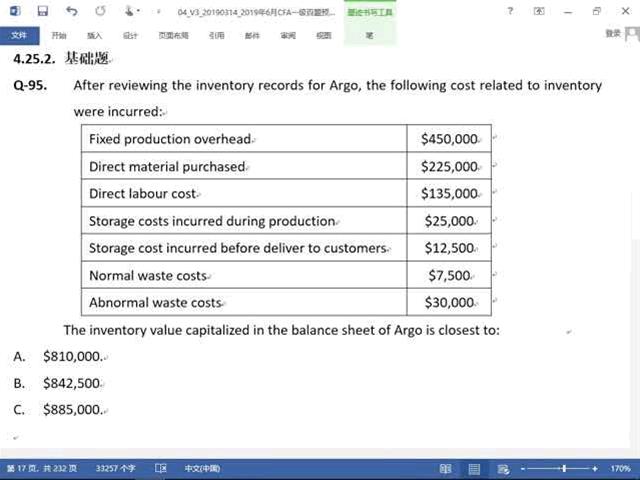This screenshot has width=640, height=480.
Task: Click the zoom in plus button
Action: (x=595, y=469)
